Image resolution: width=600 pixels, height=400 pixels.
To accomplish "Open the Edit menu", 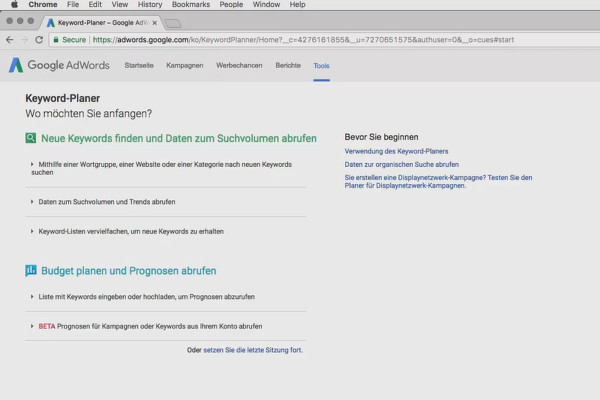I will (95, 5).
